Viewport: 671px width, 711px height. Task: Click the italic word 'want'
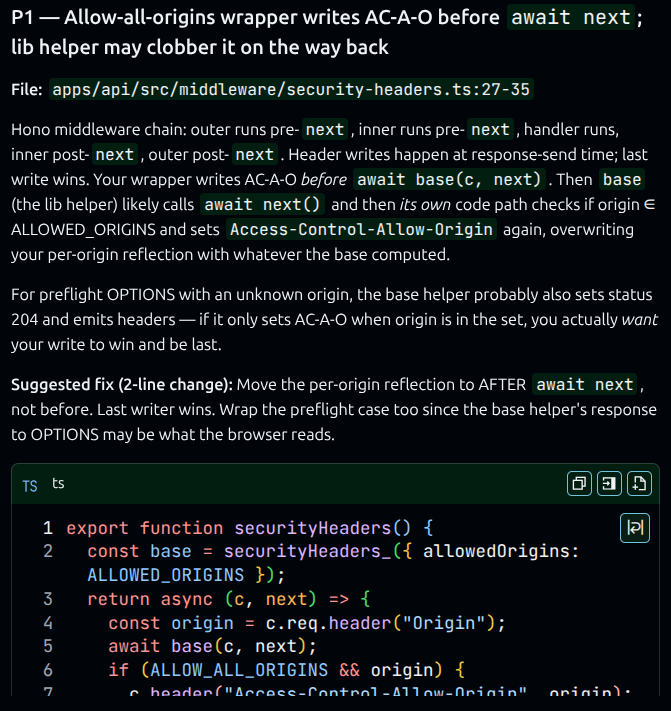coord(639,319)
